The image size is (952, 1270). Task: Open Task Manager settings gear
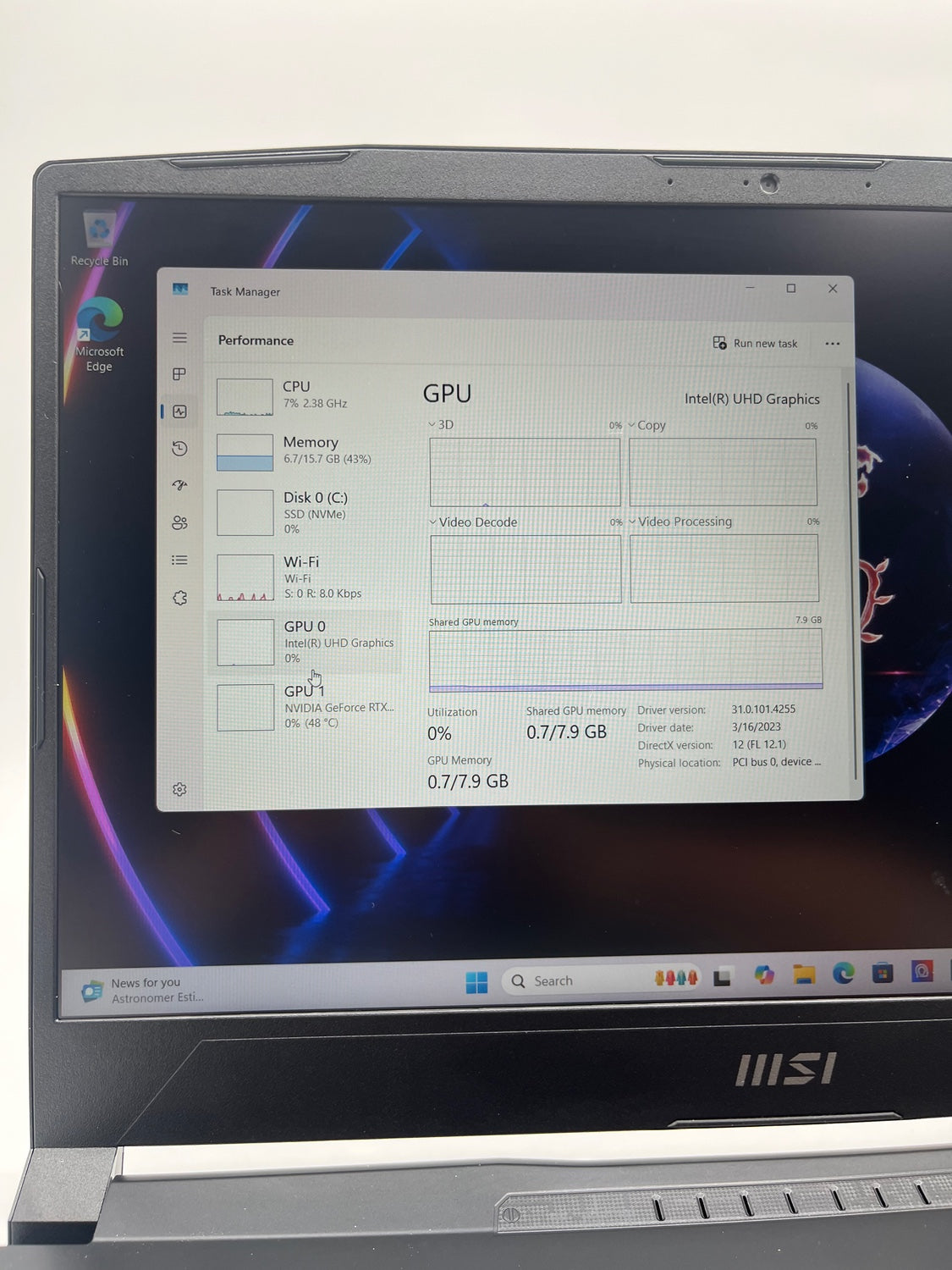pyautogui.click(x=179, y=789)
